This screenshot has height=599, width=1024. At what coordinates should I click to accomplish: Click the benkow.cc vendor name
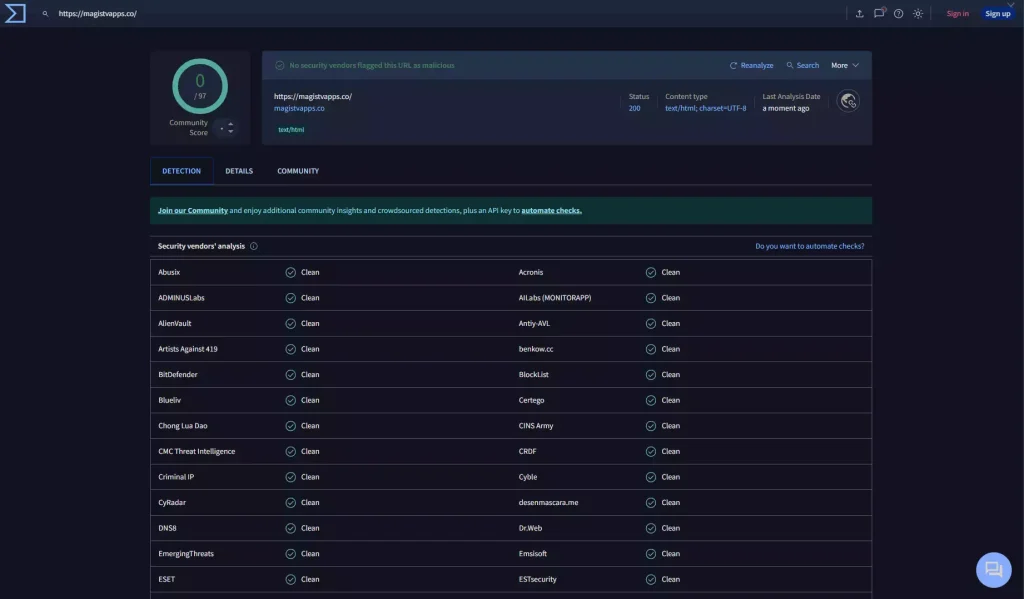[536, 349]
